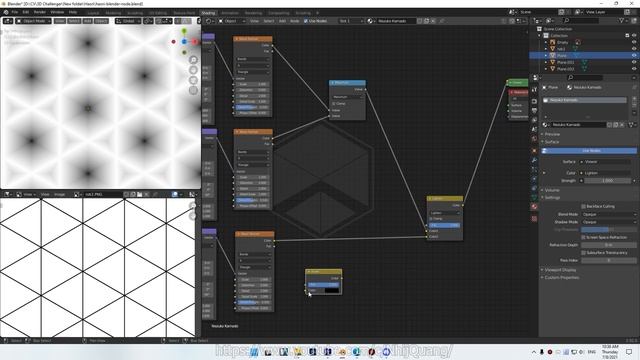Click the red X axis gizmo in viewport
The width and height of the screenshot is (640, 360).
tap(195, 42)
